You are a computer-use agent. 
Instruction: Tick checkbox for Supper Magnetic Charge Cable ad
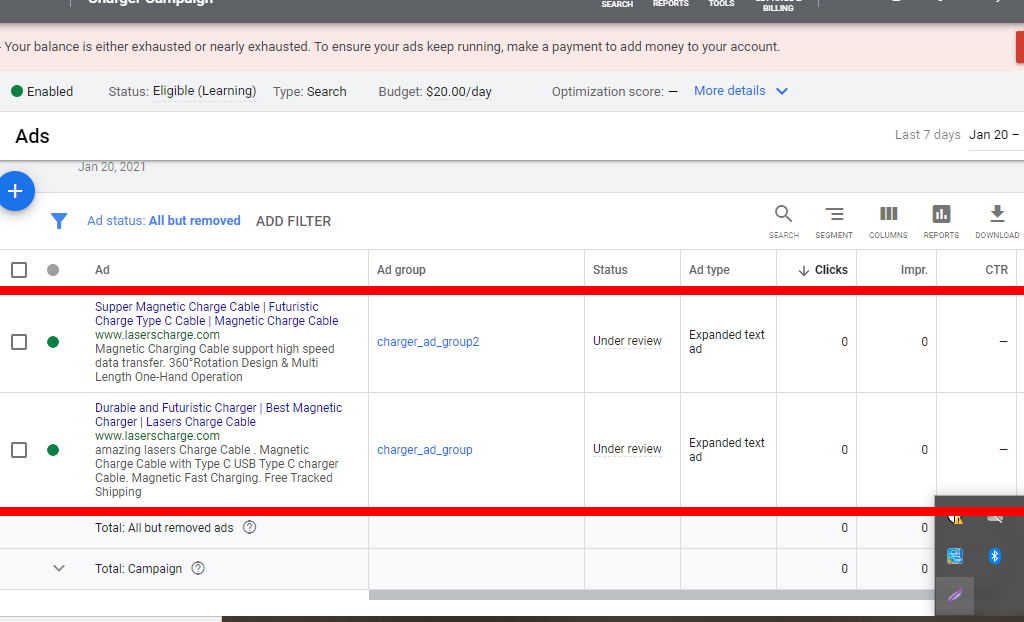tap(19, 342)
